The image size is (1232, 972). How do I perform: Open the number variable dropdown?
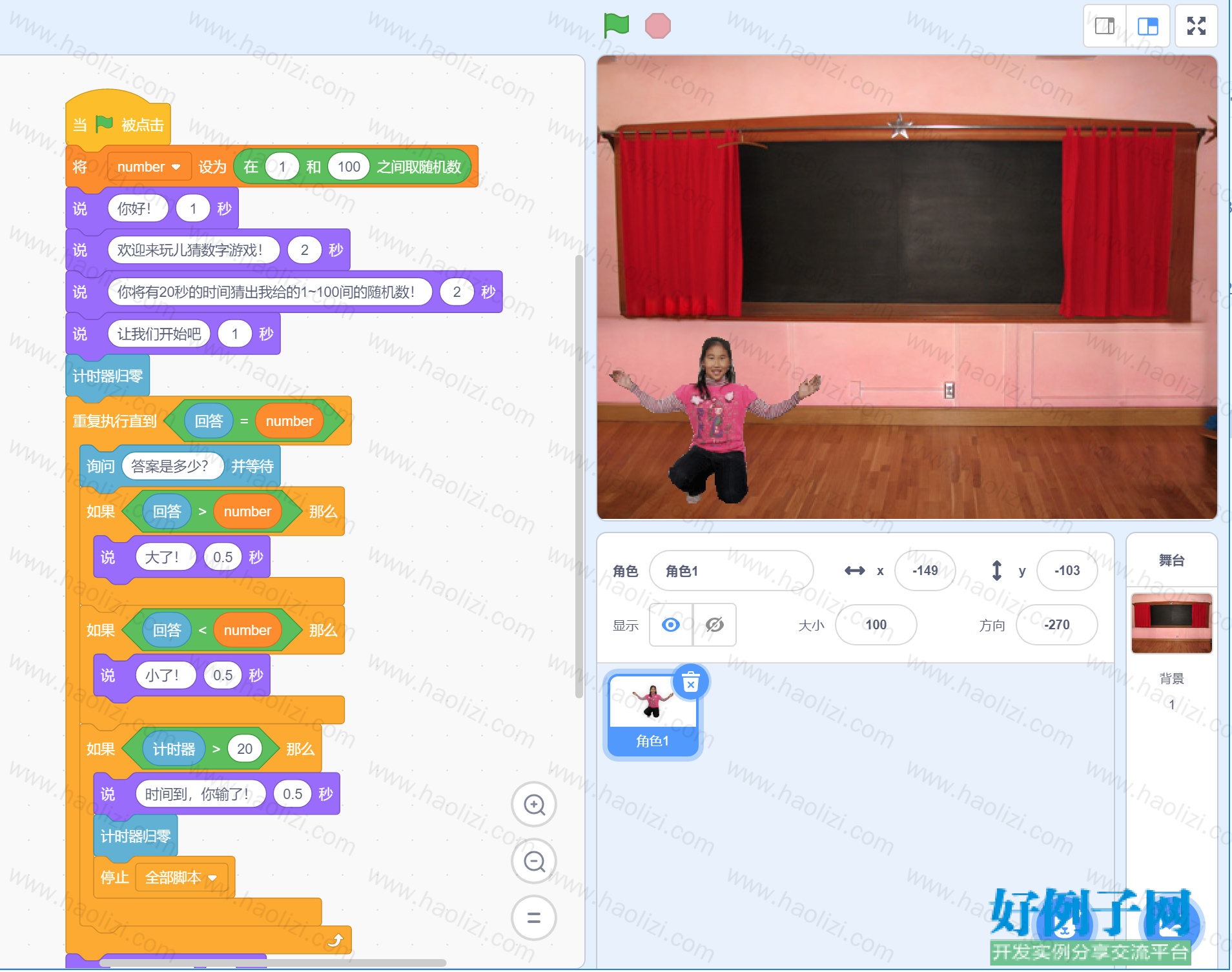pos(149,167)
